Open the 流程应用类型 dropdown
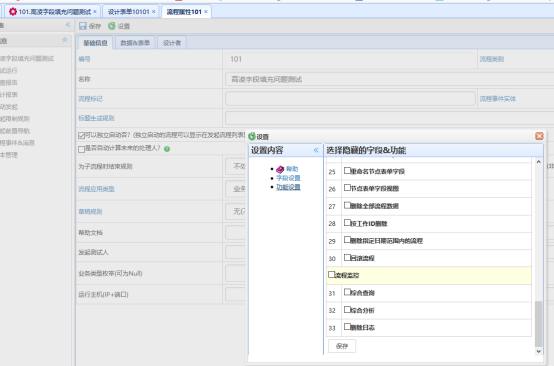 click(x=236, y=189)
